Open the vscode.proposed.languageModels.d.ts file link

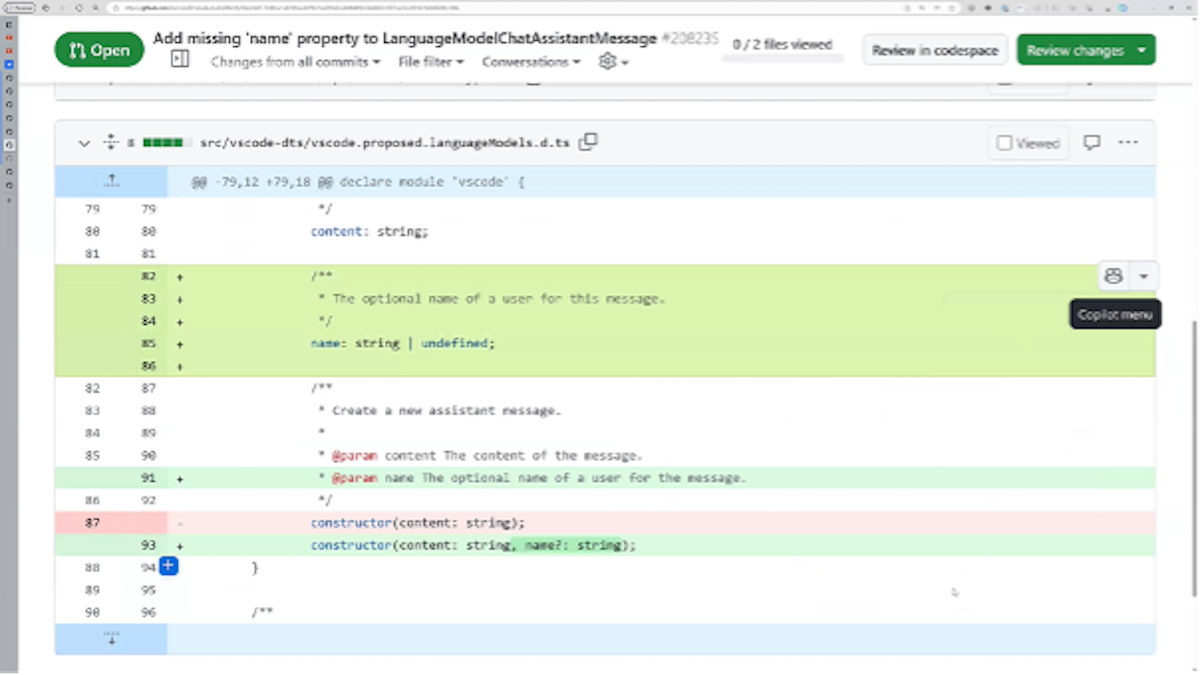tap(385, 143)
